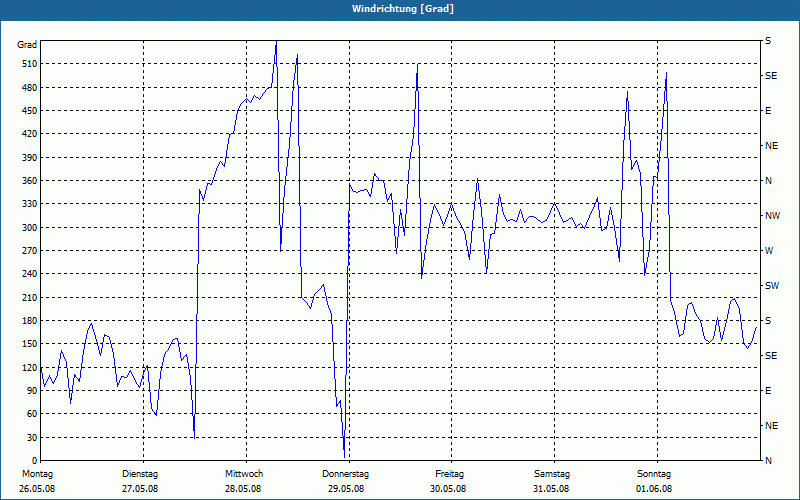Choose the Samstag day label
800x500 pixels.
coord(552,474)
